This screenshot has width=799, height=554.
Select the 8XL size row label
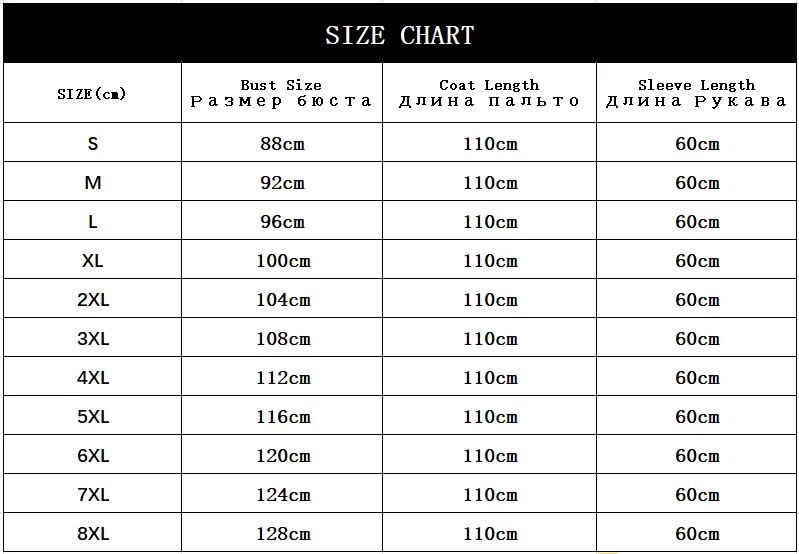click(92, 534)
